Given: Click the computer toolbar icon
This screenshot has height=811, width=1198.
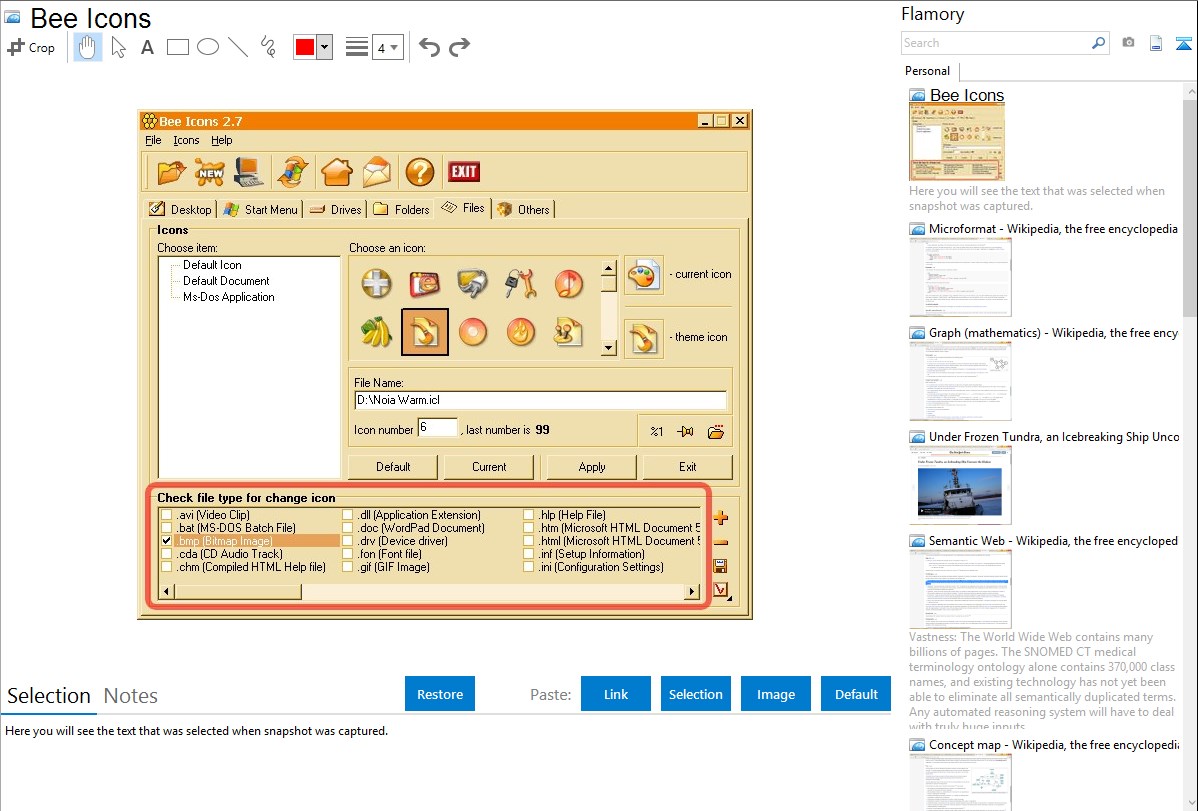Looking at the screenshot, I should (248, 172).
